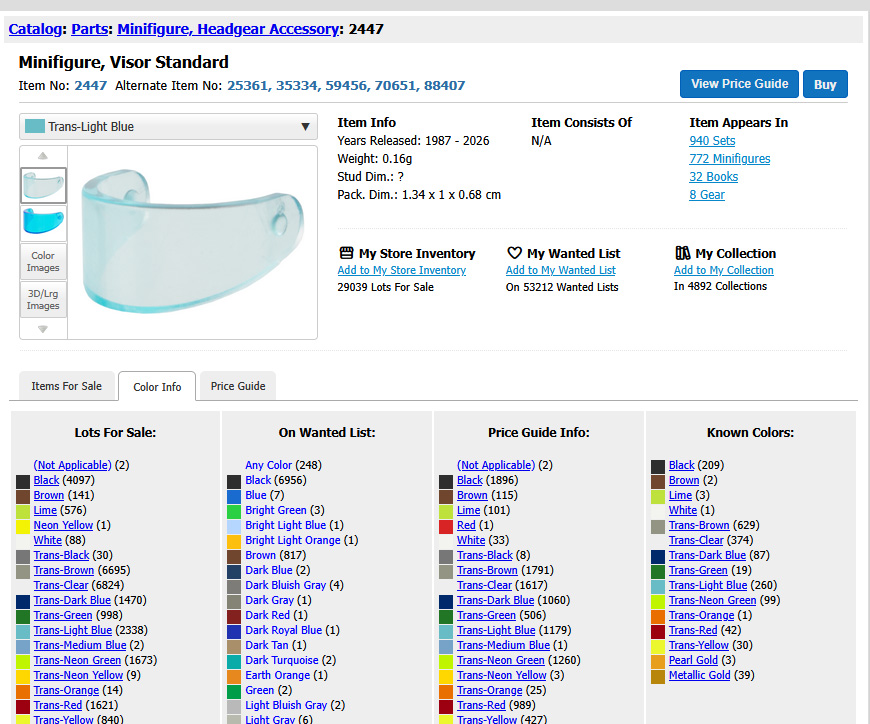
Task: Open the 940 Sets link
Action: [712, 141]
